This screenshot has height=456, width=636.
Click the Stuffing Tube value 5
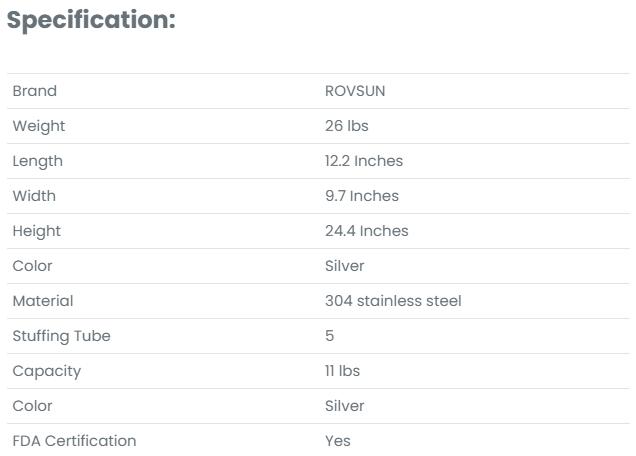click(x=330, y=336)
